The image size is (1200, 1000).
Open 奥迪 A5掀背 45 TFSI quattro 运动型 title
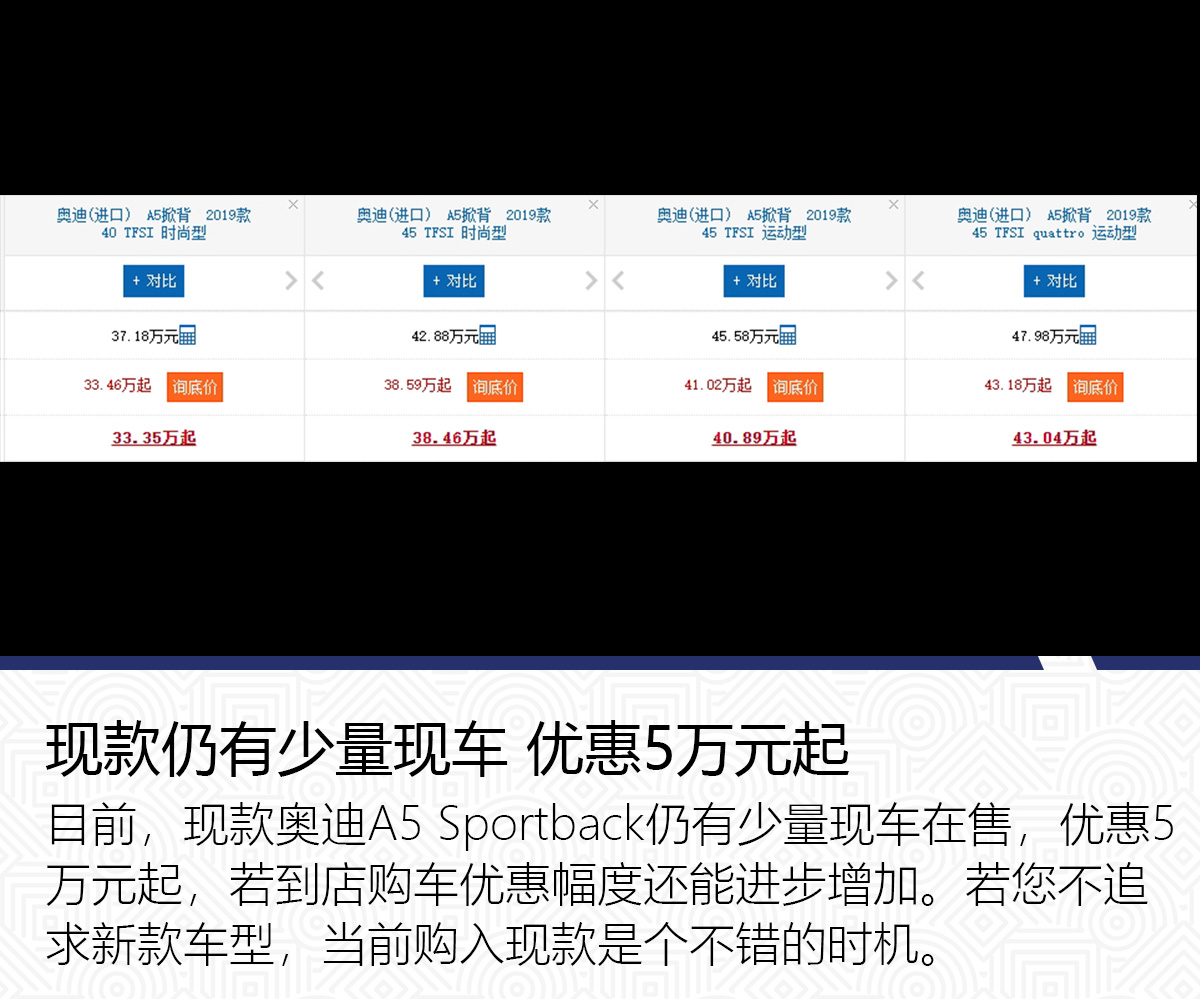pyautogui.click(x=1054, y=224)
